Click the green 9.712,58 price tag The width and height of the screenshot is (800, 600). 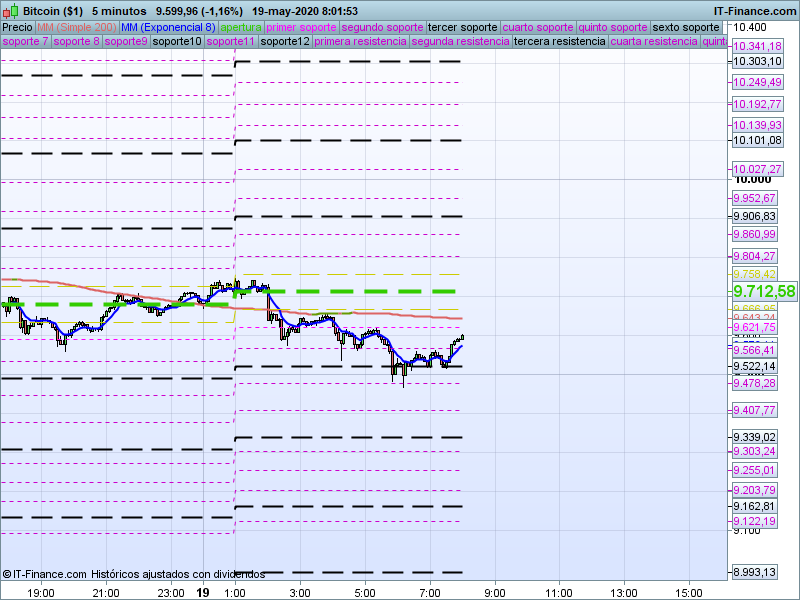point(764,291)
